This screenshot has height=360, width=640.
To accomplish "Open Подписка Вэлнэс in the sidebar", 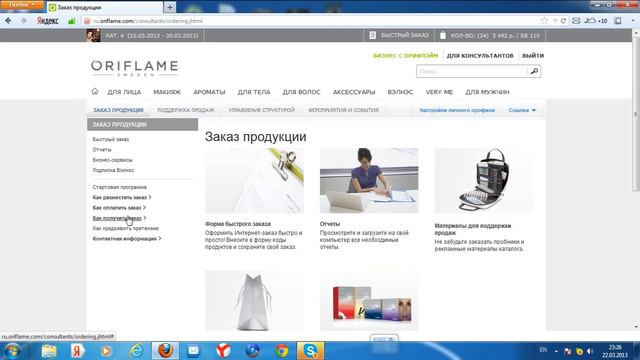I will pos(113,170).
